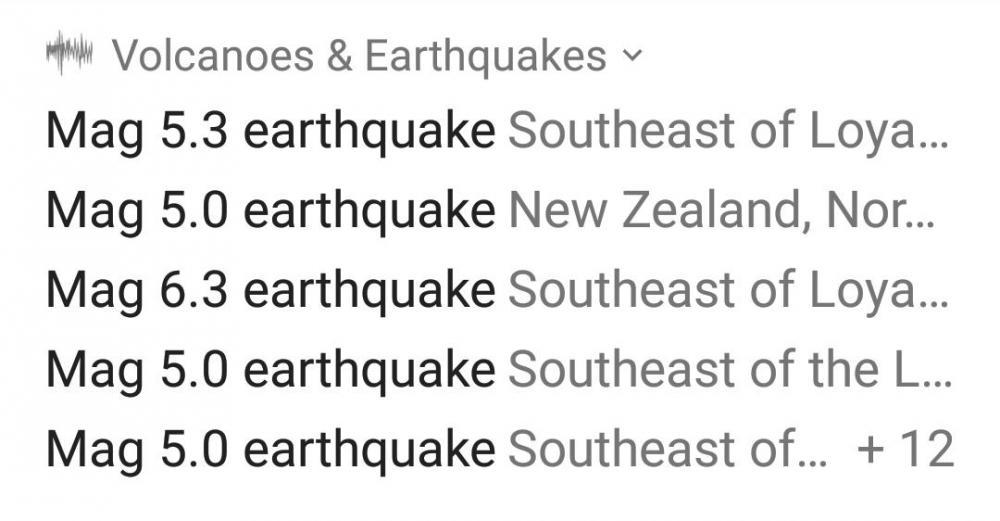Open the Mag 6.3 earthquake alert title
The height and width of the screenshot is (521, 1000).
270,290
